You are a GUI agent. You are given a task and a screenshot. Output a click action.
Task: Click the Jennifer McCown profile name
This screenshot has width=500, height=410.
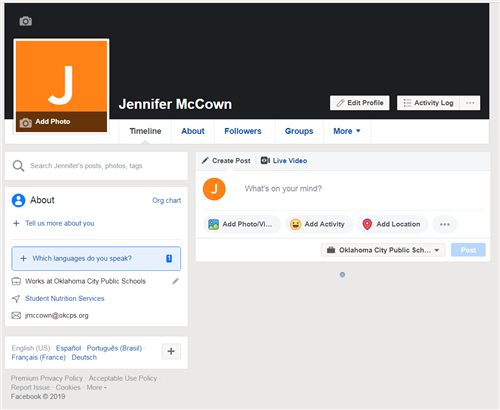coord(175,104)
